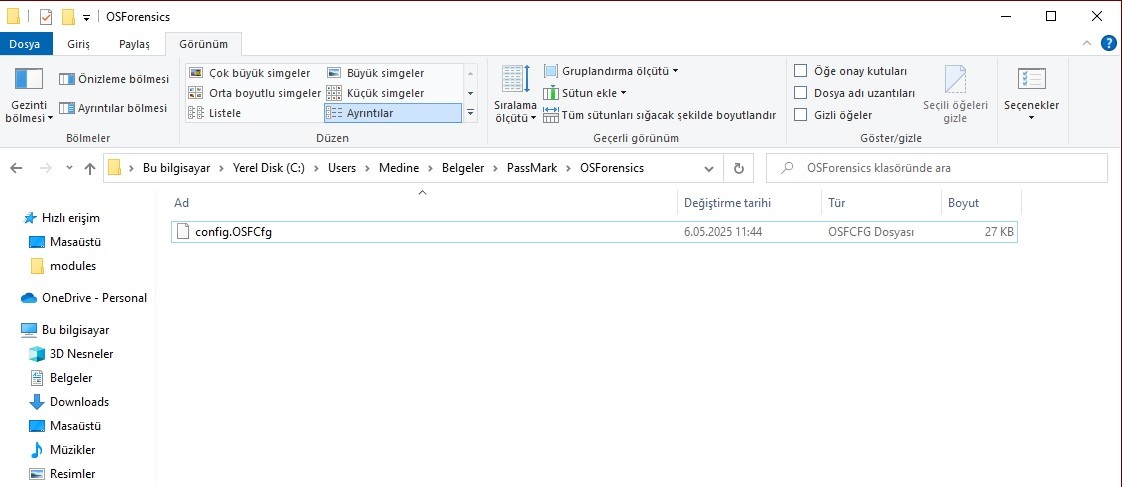Open Bu bilgisayar in sidebar
Viewport: 1122px width, 487px height.
pos(65,330)
